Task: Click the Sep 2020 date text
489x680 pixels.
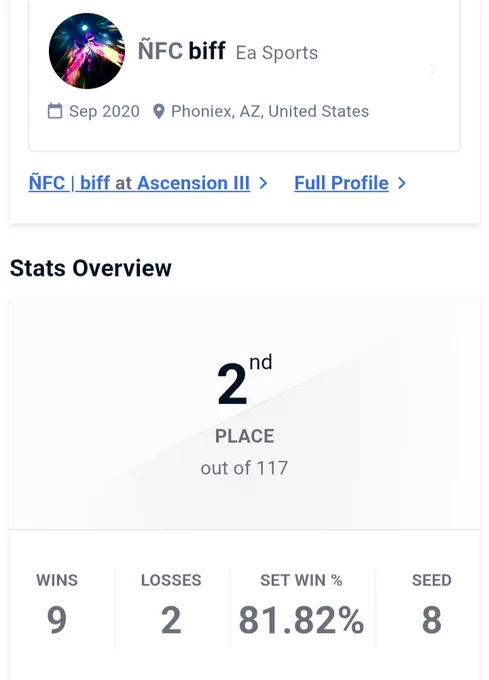Action: (x=104, y=111)
